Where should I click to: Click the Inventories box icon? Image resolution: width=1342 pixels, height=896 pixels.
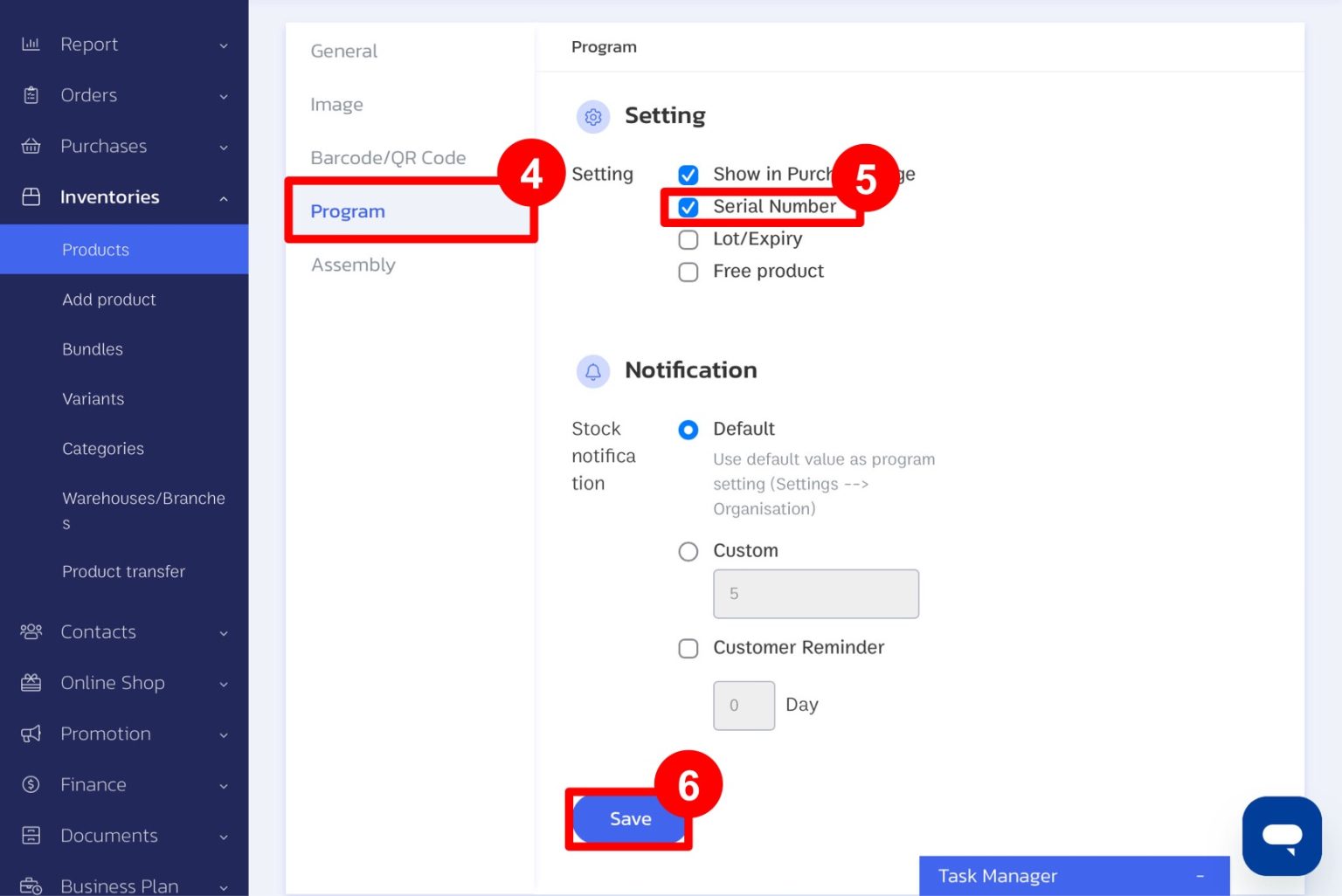[31, 196]
